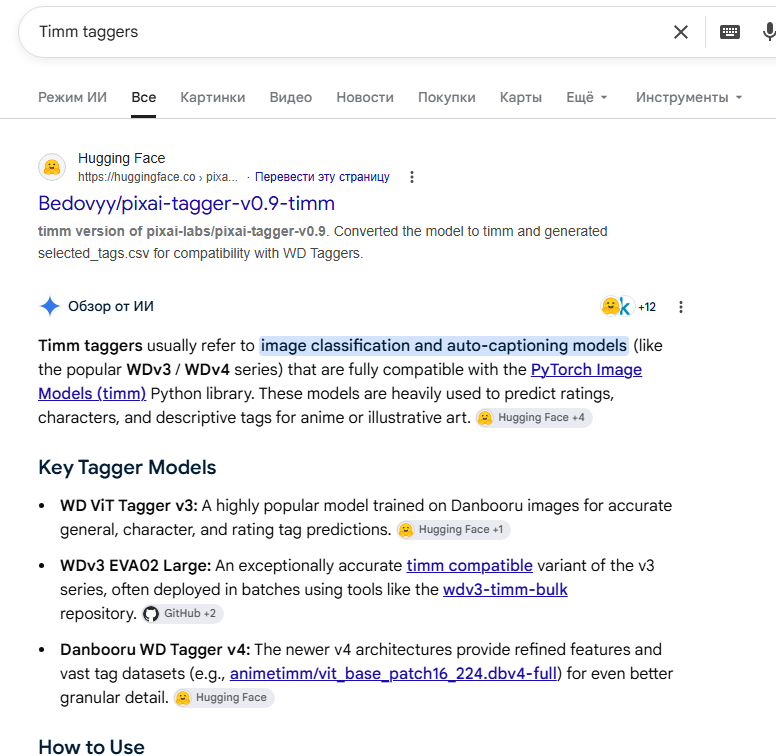
Task: Expand the Инструменты dropdown
Action: click(689, 97)
